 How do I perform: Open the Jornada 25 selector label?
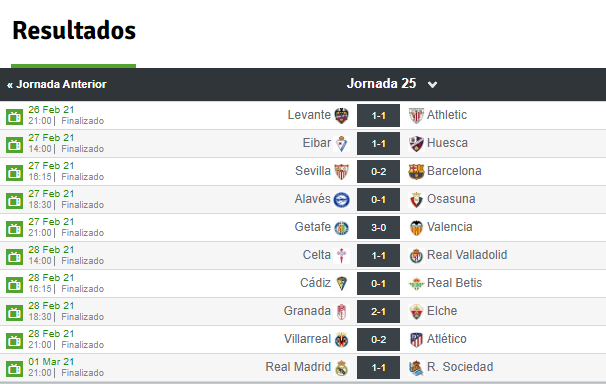pos(381,83)
